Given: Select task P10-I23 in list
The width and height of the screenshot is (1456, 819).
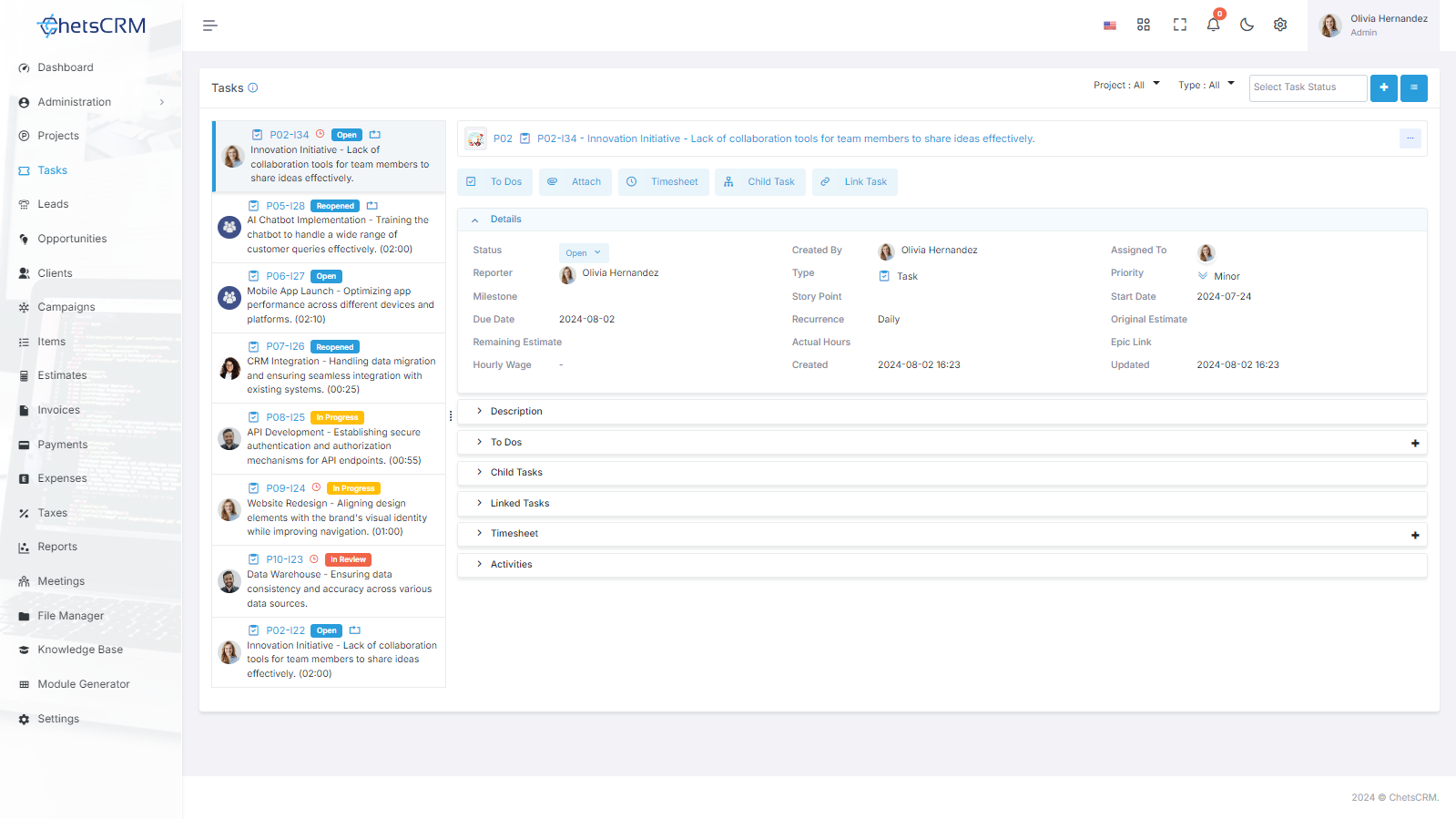Looking at the screenshot, I should (x=329, y=581).
